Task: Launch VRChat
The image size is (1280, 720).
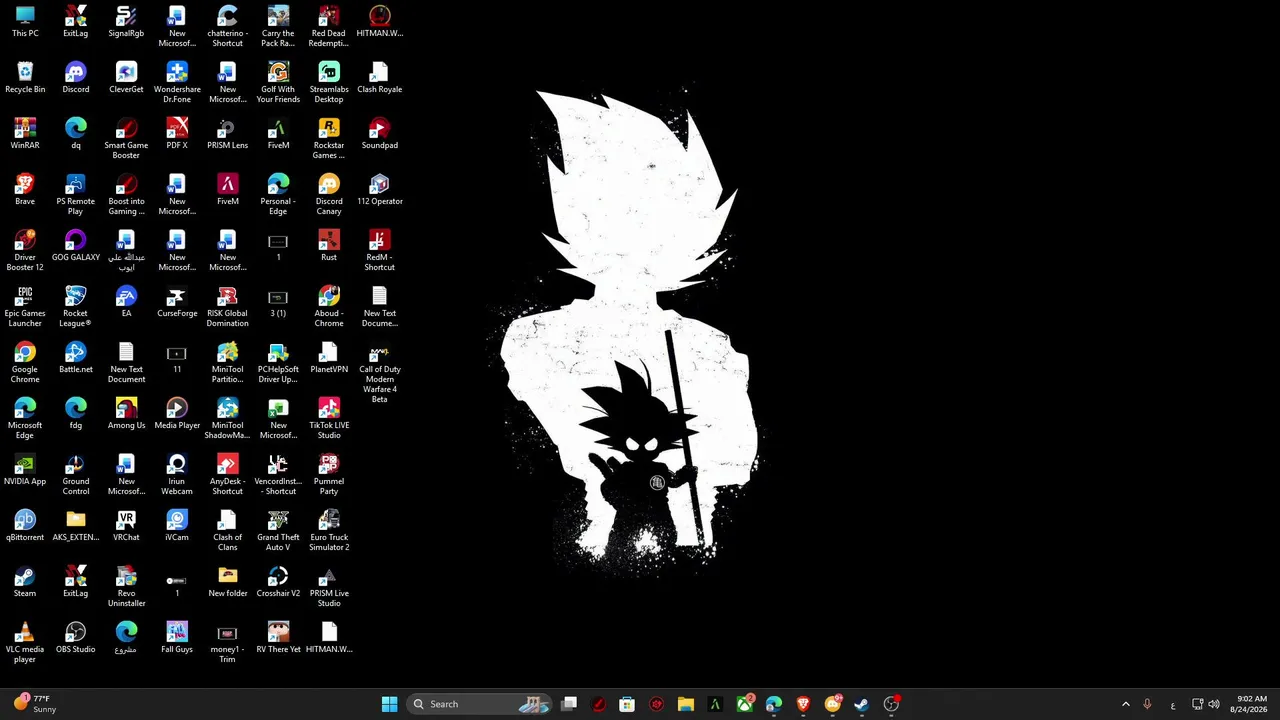Action: [126, 526]
